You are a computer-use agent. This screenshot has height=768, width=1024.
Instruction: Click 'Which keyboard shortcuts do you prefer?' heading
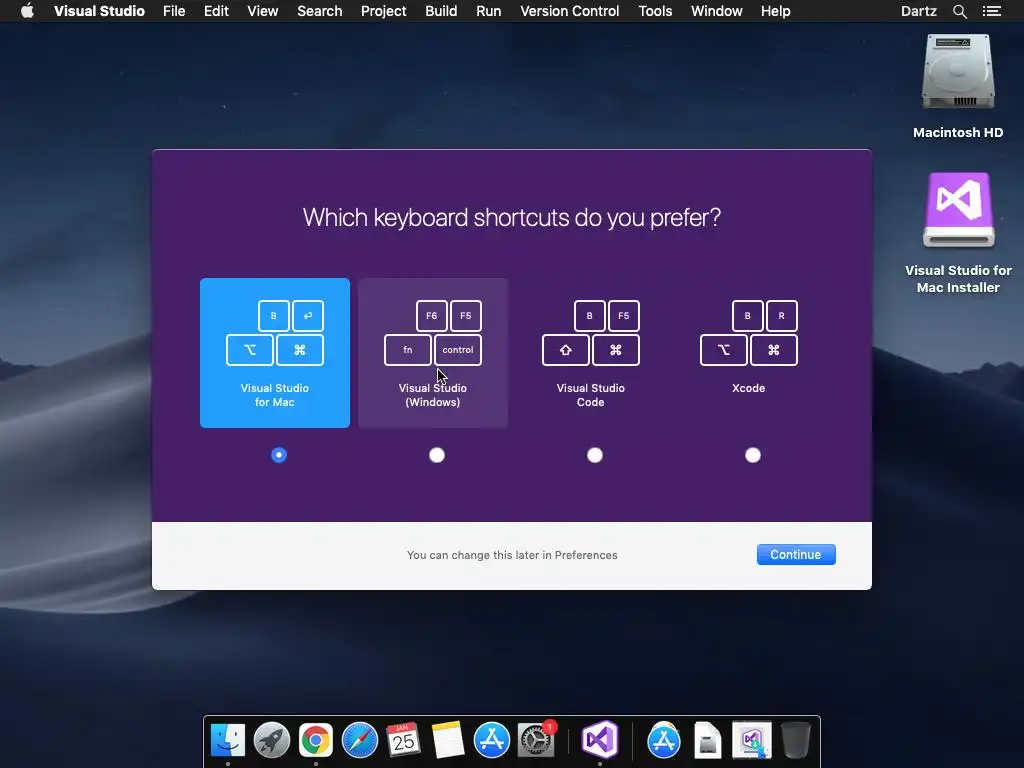coord(512,217)
